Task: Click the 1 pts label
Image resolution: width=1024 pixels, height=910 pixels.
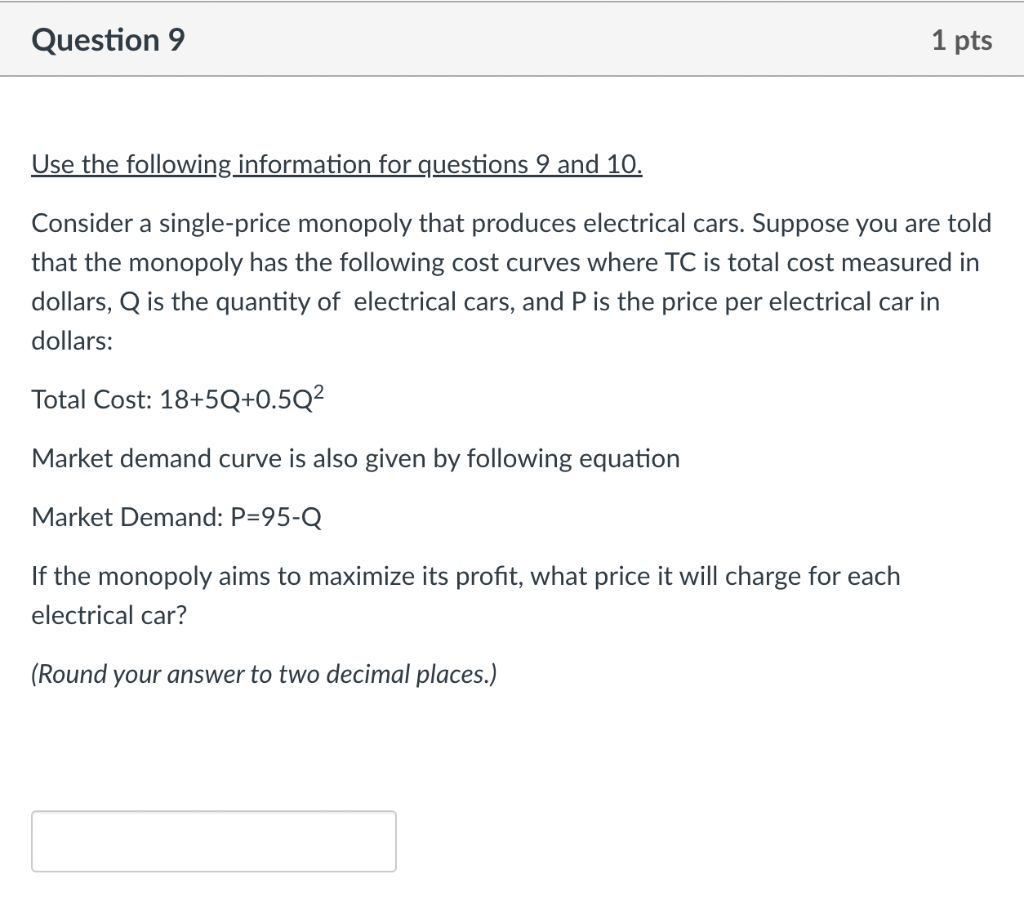Action: (x=961, y=41)
